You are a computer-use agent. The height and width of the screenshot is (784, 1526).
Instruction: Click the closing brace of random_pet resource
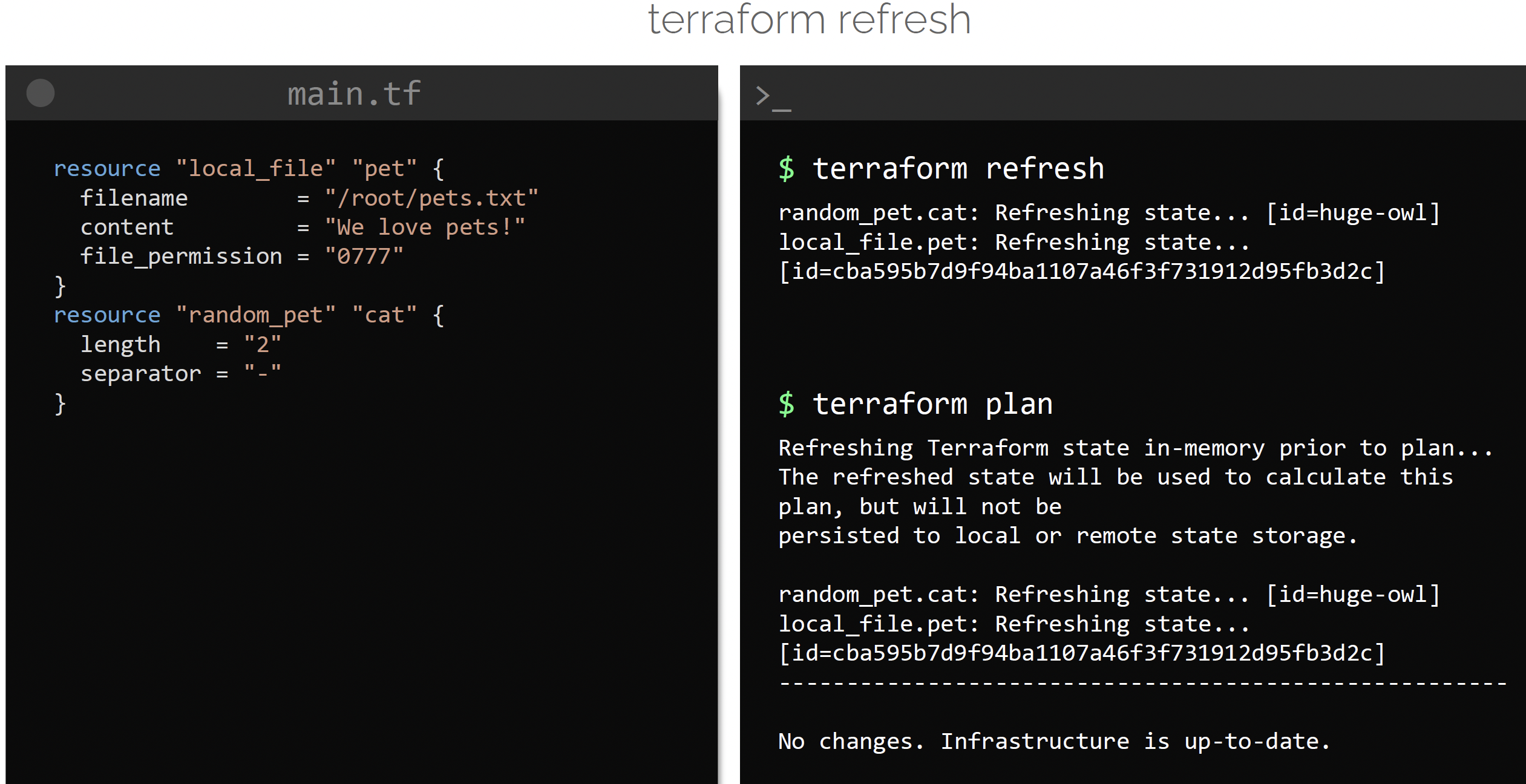click(60, 403)
